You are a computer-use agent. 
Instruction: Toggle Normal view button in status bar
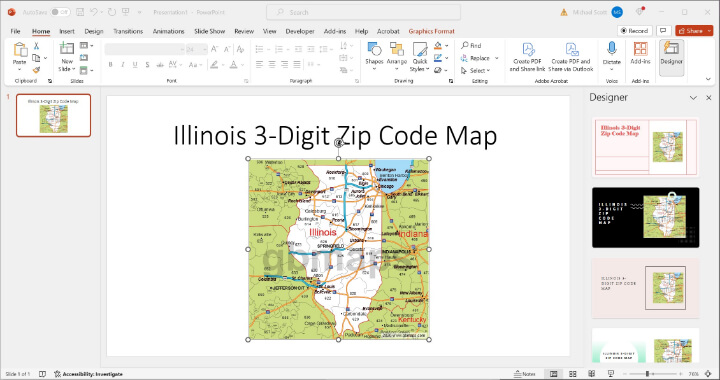click(x=554, y=374)
